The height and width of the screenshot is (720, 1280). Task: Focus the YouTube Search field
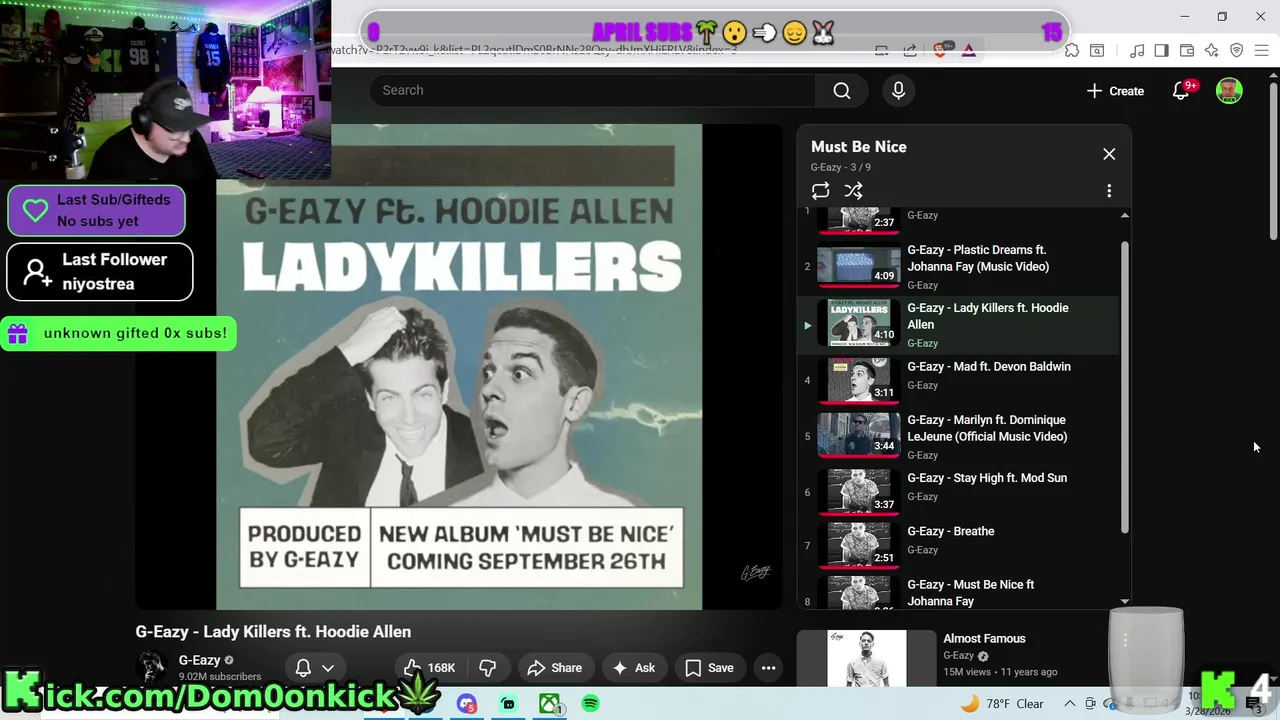(592, 90)
